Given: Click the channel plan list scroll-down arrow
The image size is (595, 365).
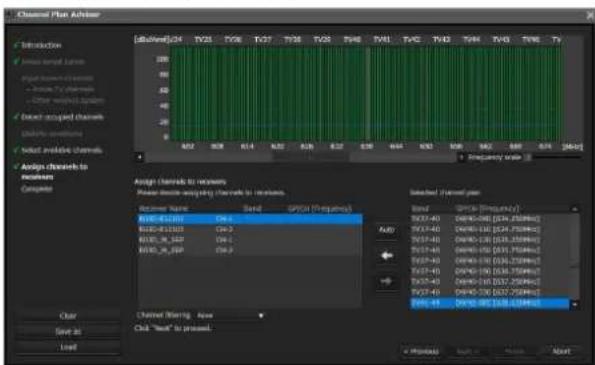Looking at the screenshot, I should (x=576, y=304).
